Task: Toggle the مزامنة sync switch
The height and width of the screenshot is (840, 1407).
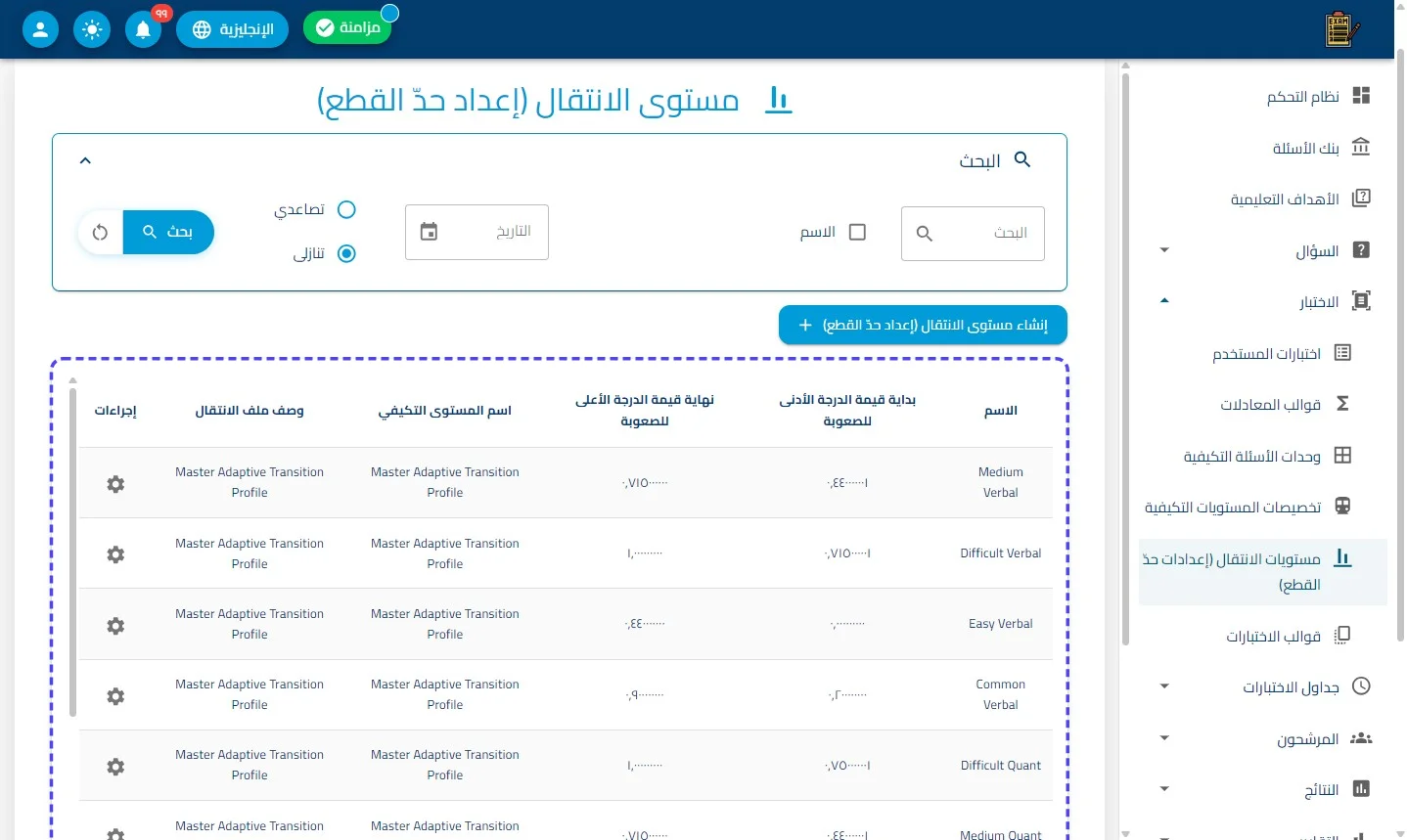Action: click(347, 27)
